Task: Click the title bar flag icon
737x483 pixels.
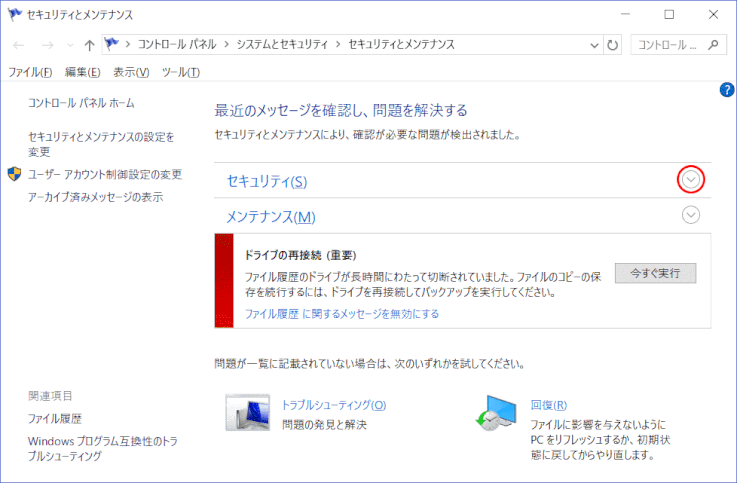Action: (x=15, y=15)
